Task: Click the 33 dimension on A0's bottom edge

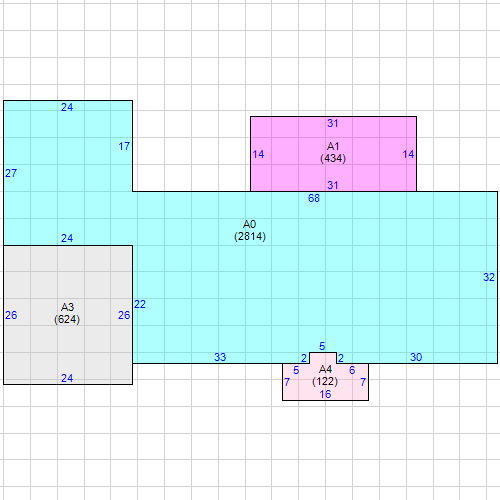Action: tap(220, 357)
